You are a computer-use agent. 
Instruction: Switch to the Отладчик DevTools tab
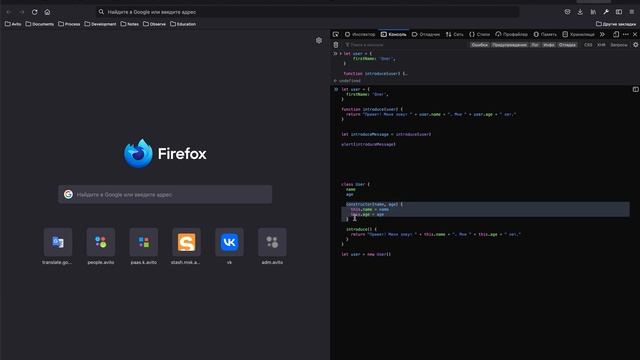(x=426, y=34)
